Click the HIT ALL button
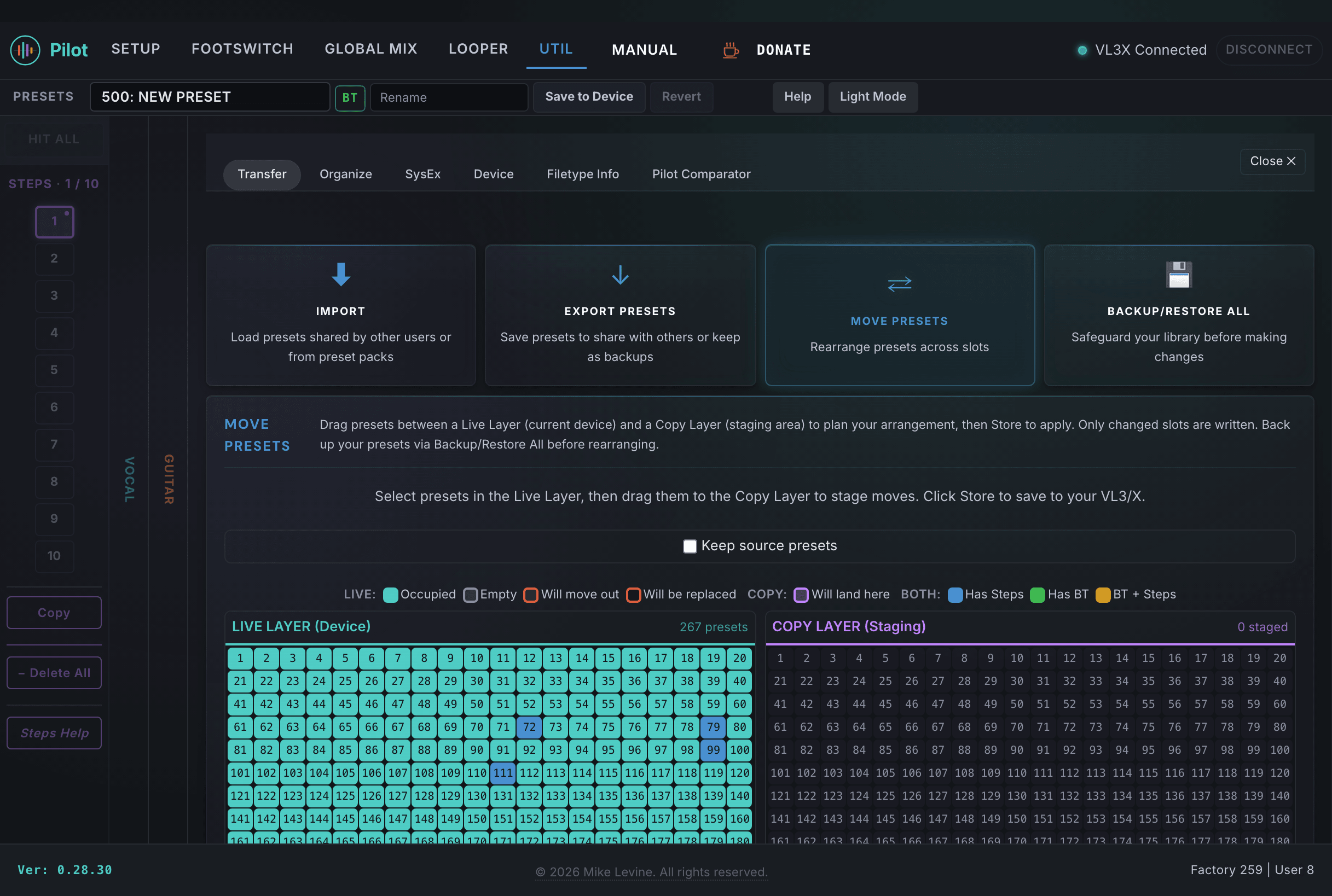 pyautogui.click(x=54, y=139)
